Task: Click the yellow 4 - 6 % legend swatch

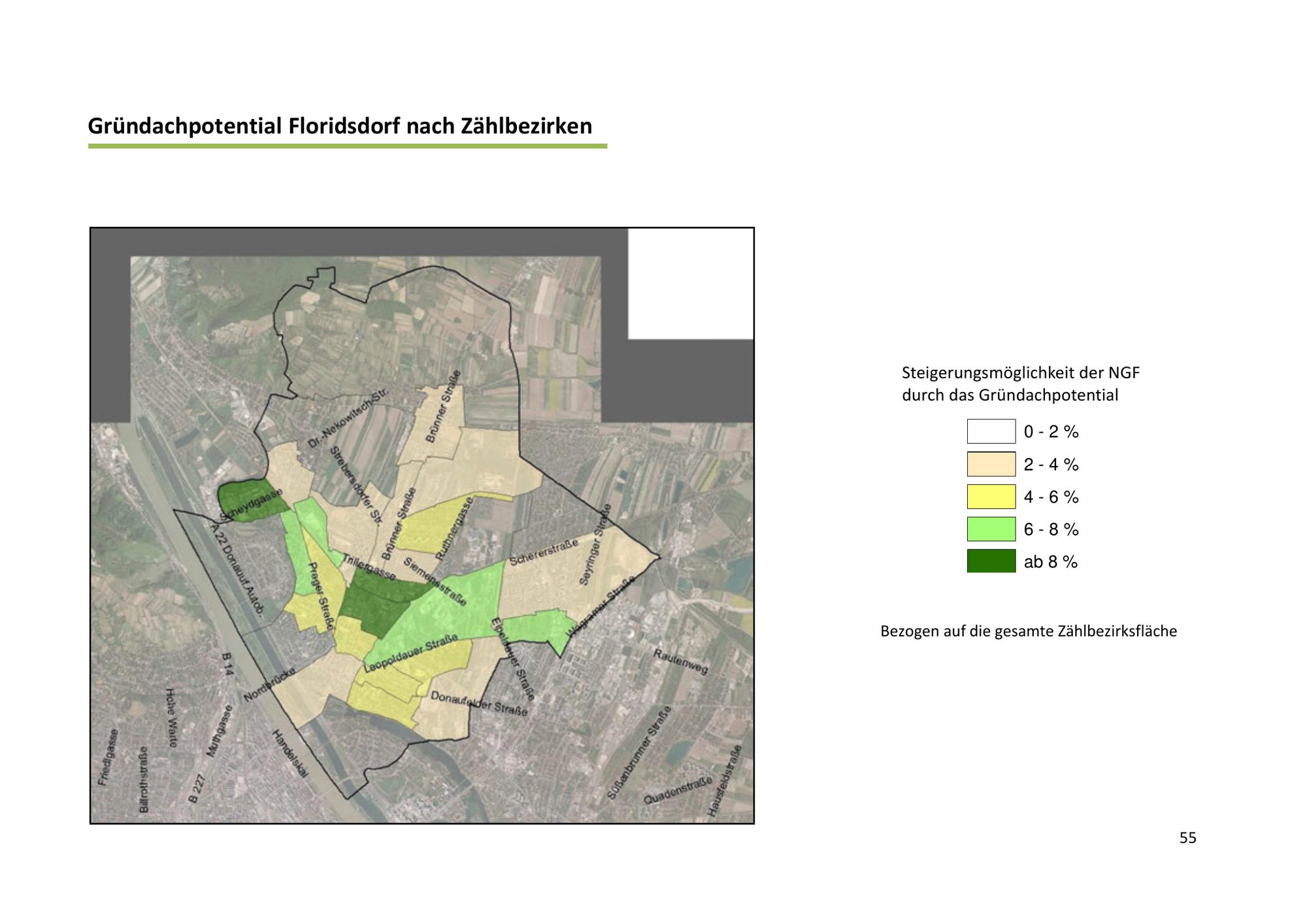Action: point(991,497)
